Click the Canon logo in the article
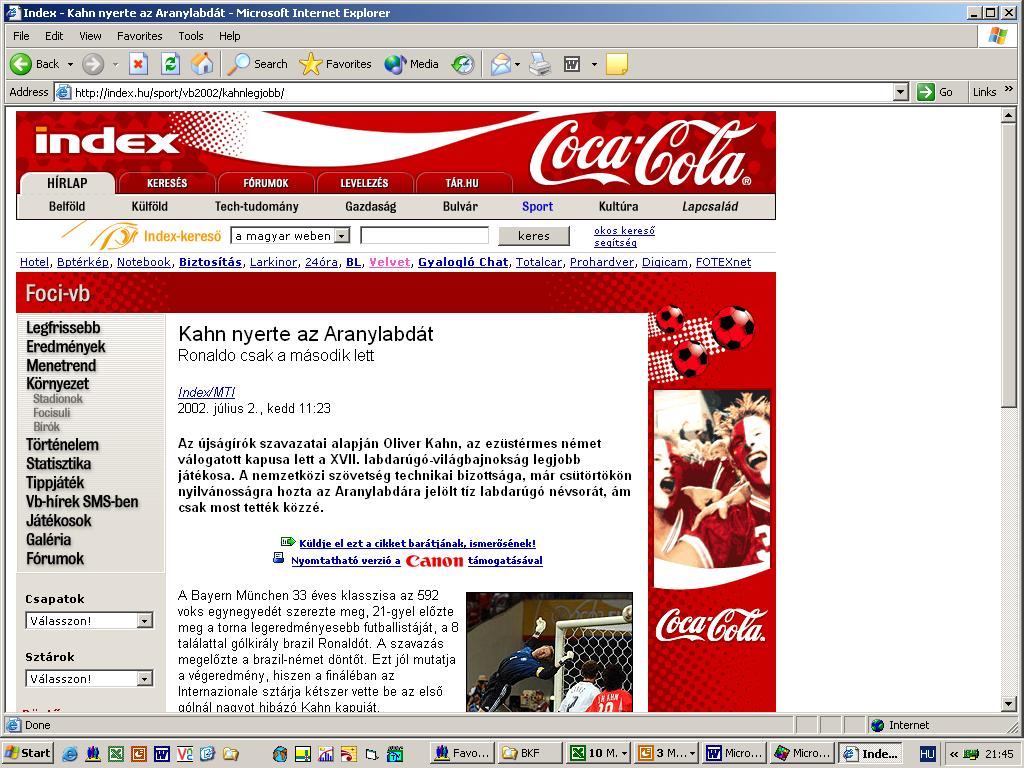The height and width of the screenshot is (768, 1024). (x=434, y=560)
